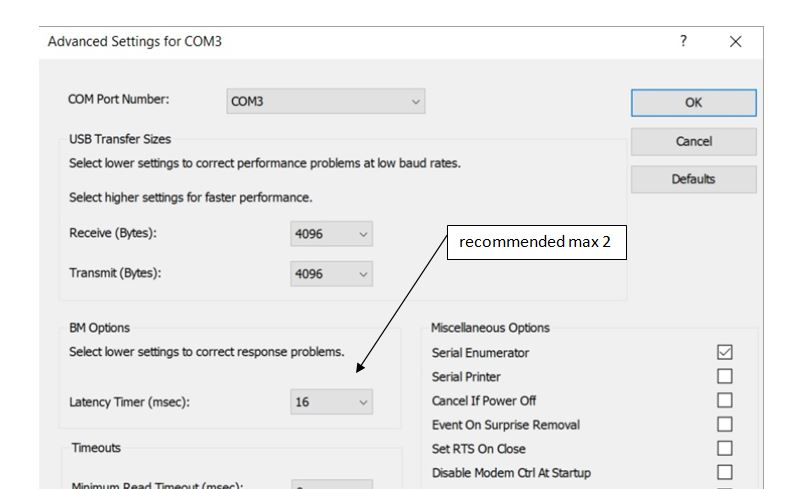Click the question mark help button
This screenshot has height=489, width=791.
coord(684,40)
